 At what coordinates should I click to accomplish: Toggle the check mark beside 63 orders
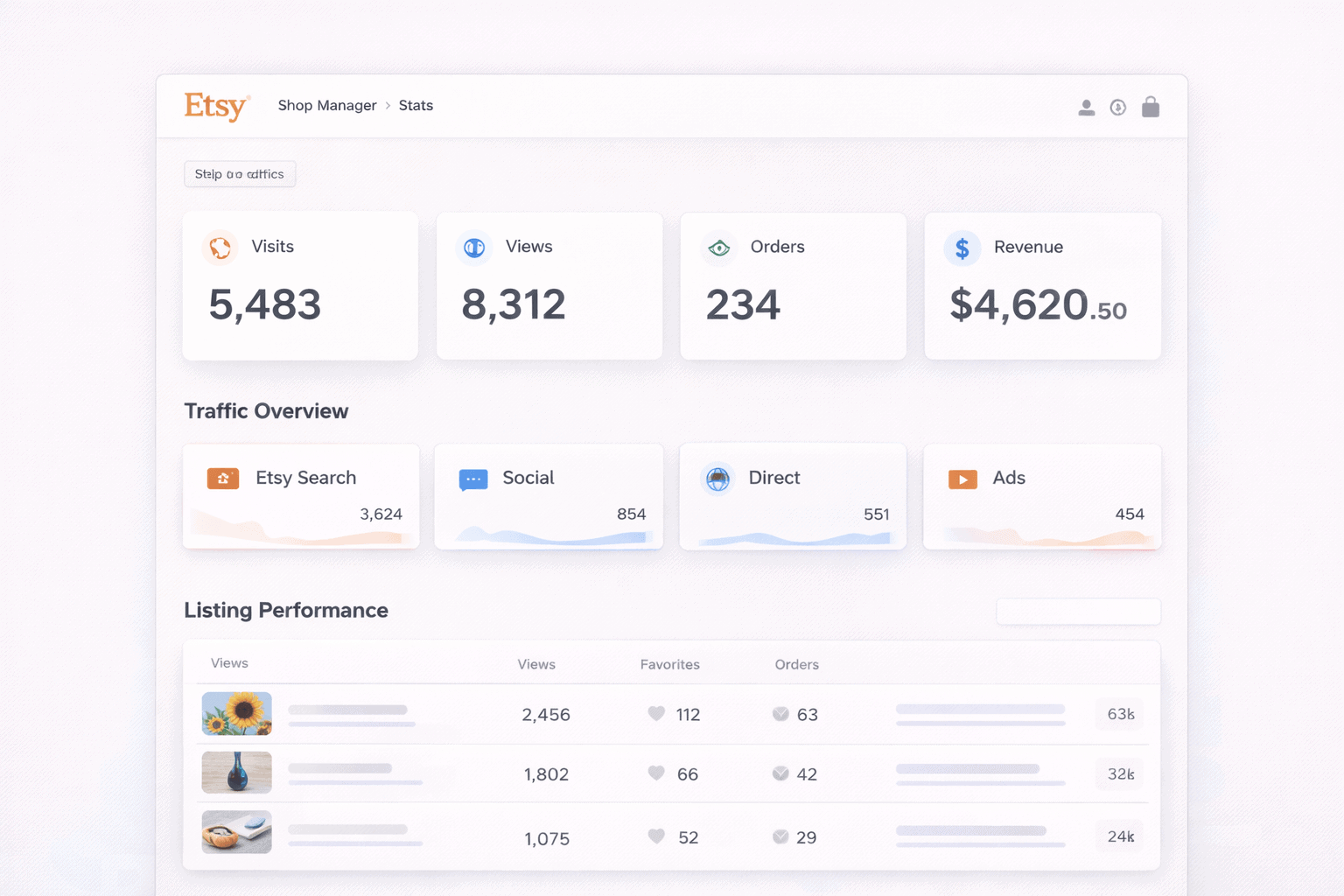pos(780,714)
